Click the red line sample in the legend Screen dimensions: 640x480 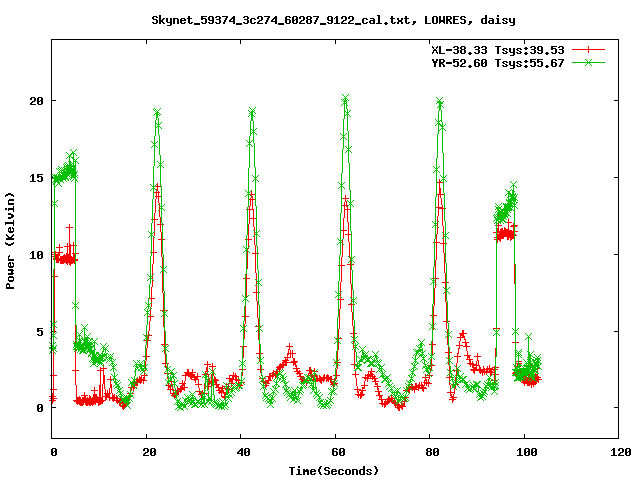coord(588,50)
